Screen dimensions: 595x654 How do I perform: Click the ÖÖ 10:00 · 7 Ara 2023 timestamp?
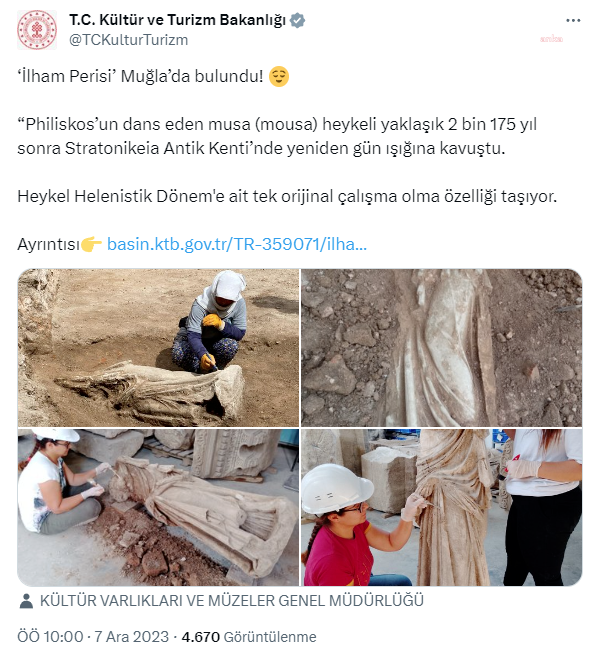(93, 637)
